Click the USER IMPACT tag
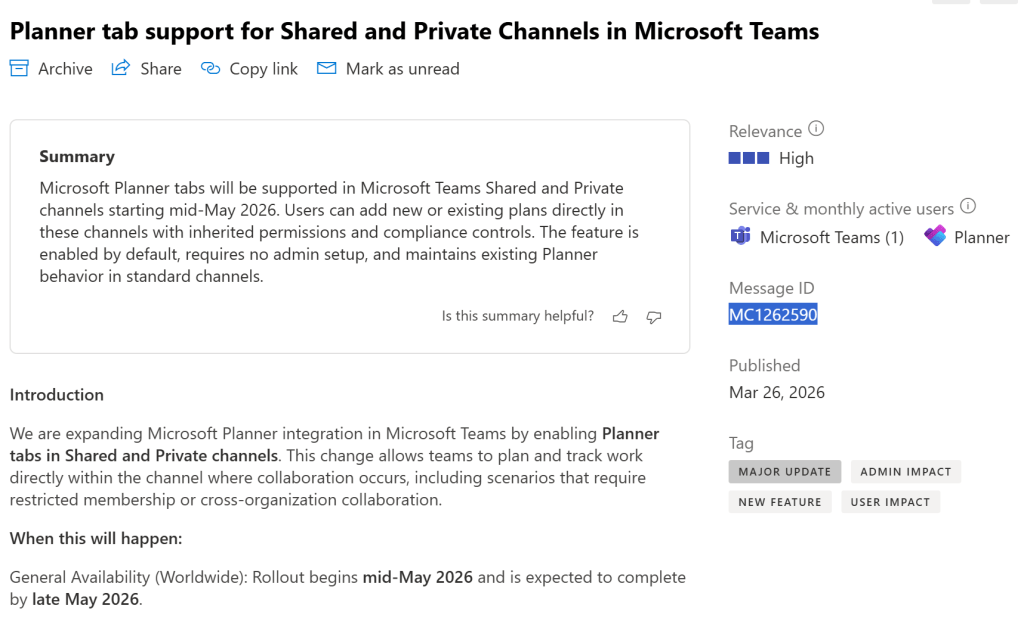1024x618 pixels. (890, 502)
